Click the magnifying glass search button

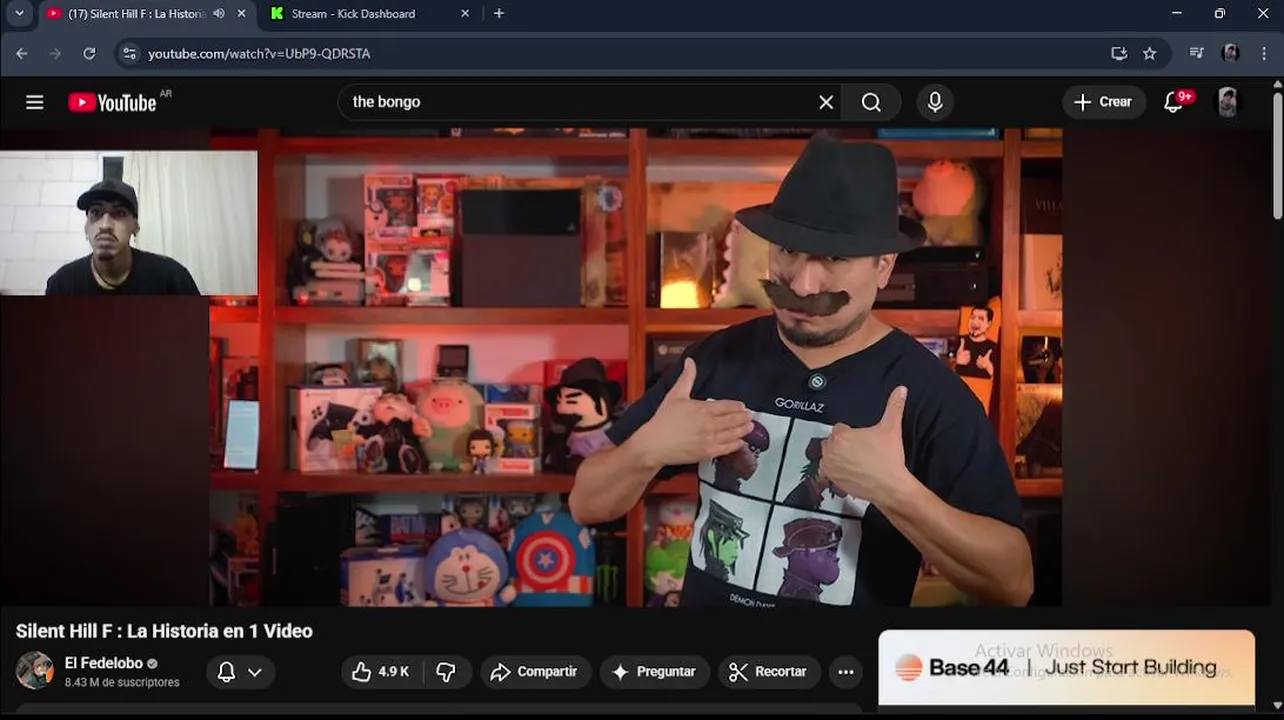click(x=871, y=102)
